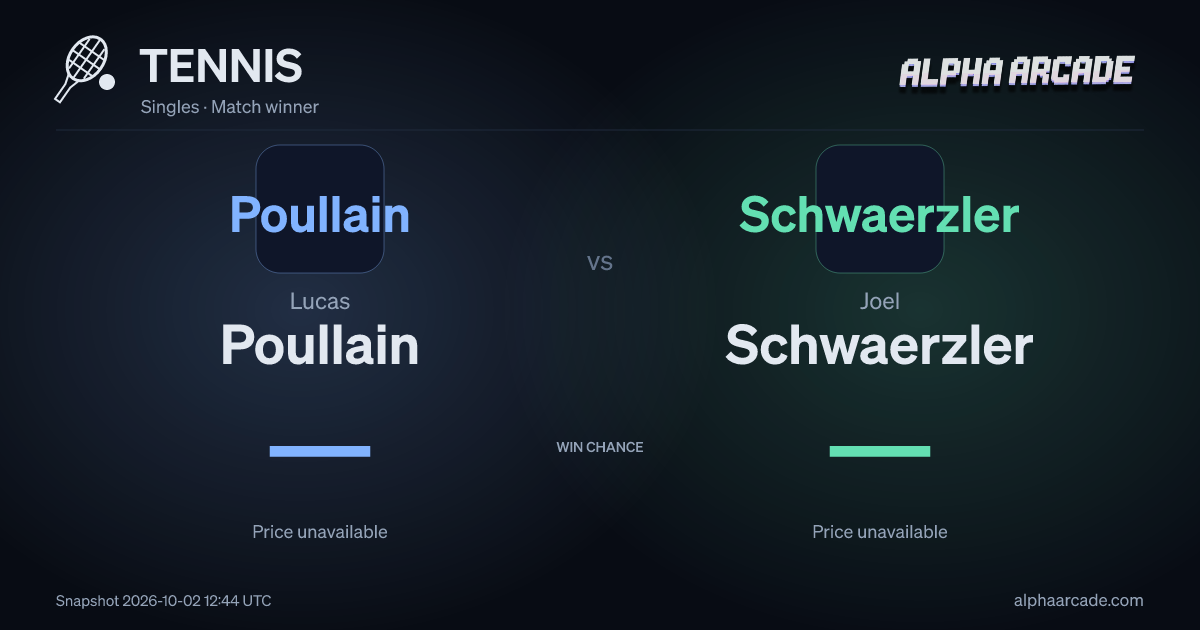
Task: Click the TENNIS heading
Action: click(x=221, y=66)
